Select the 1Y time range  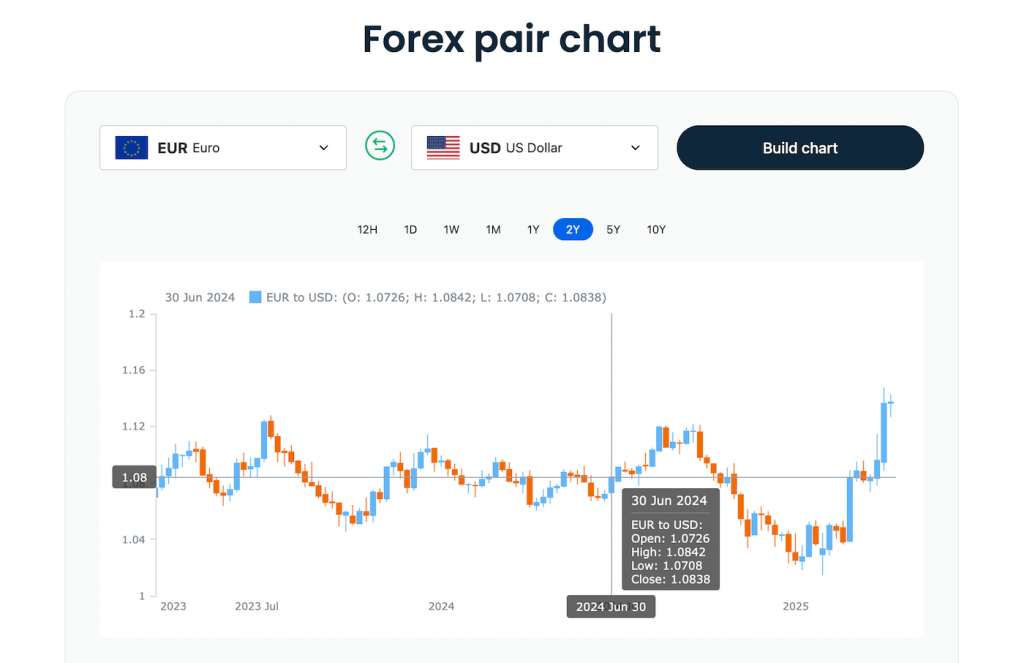coord(532,229)
